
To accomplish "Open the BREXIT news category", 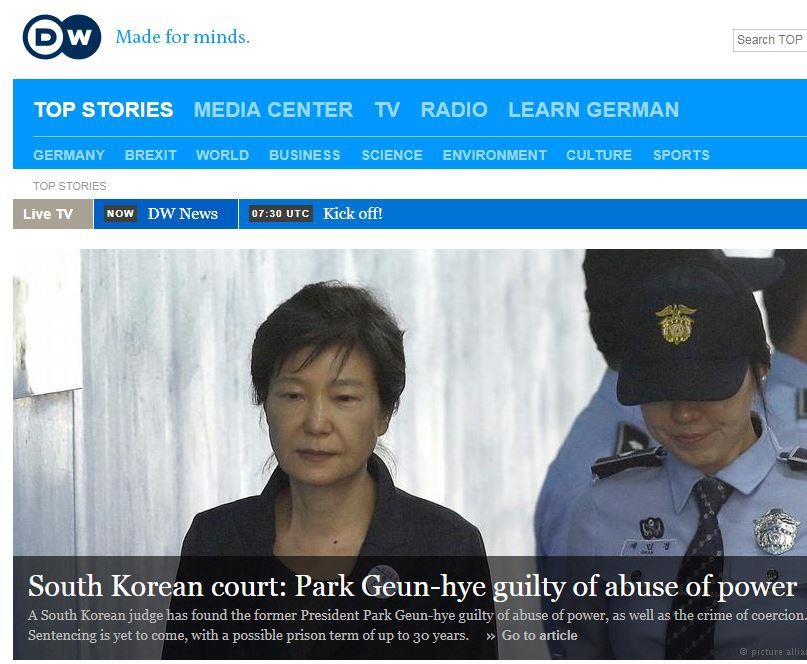I will coord(150,155).
